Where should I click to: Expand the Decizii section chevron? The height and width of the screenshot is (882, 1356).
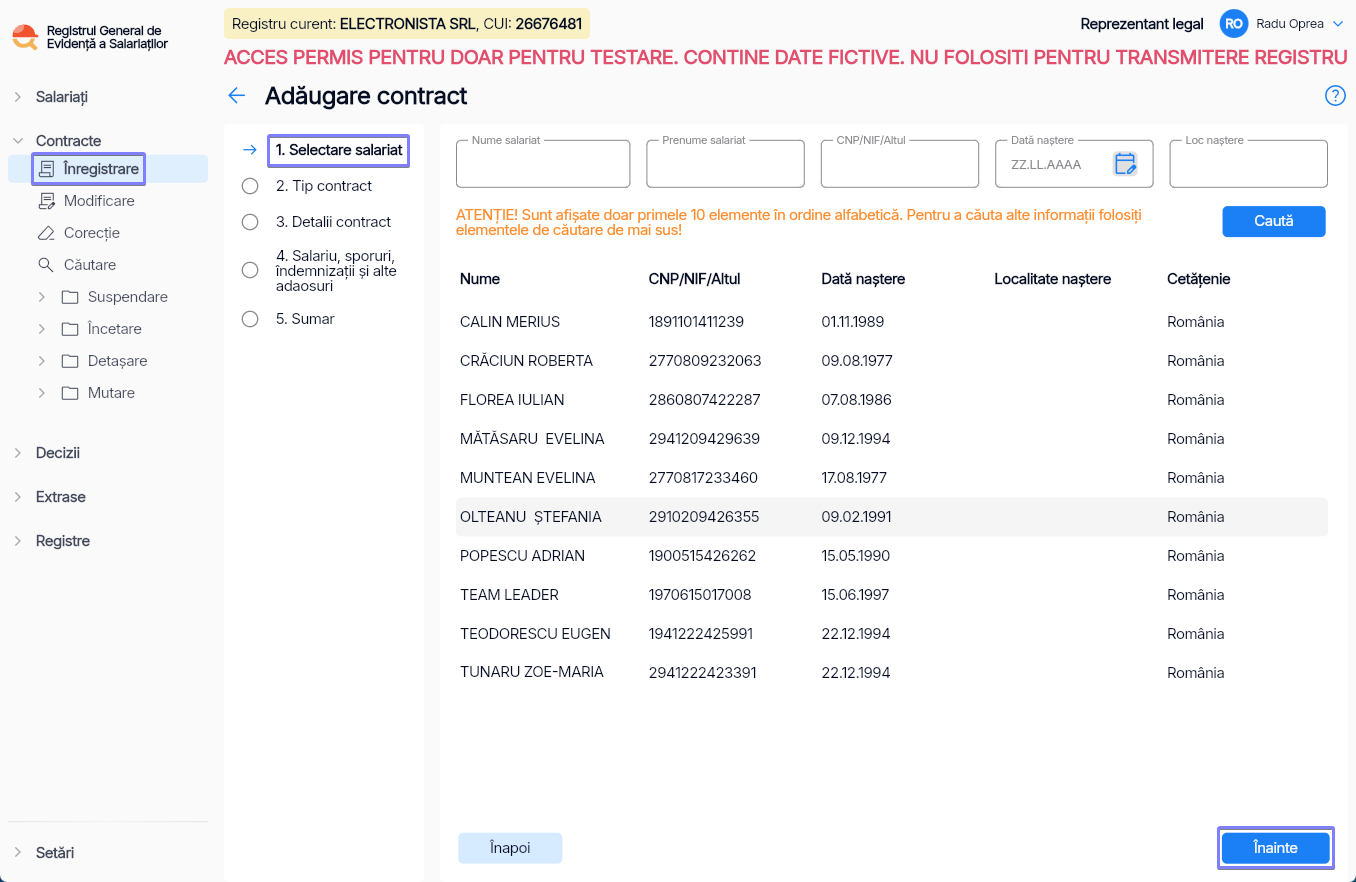tap(18, 453)
